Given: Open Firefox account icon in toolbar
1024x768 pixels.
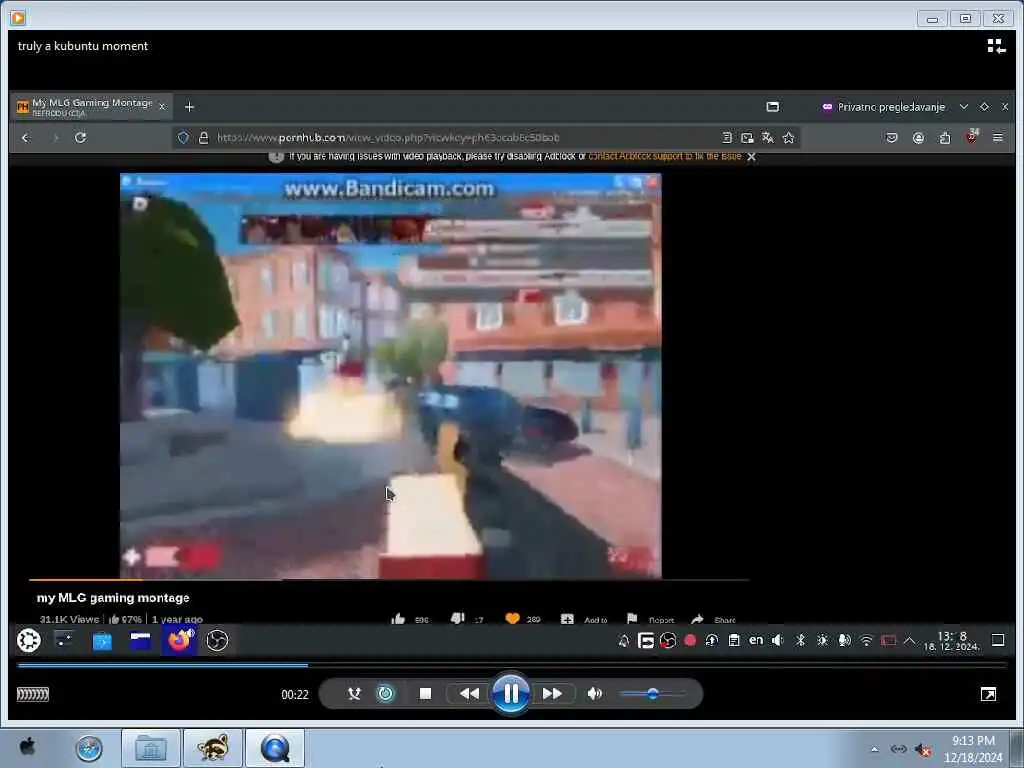Looking at the screenshot, I should [918, 138].
